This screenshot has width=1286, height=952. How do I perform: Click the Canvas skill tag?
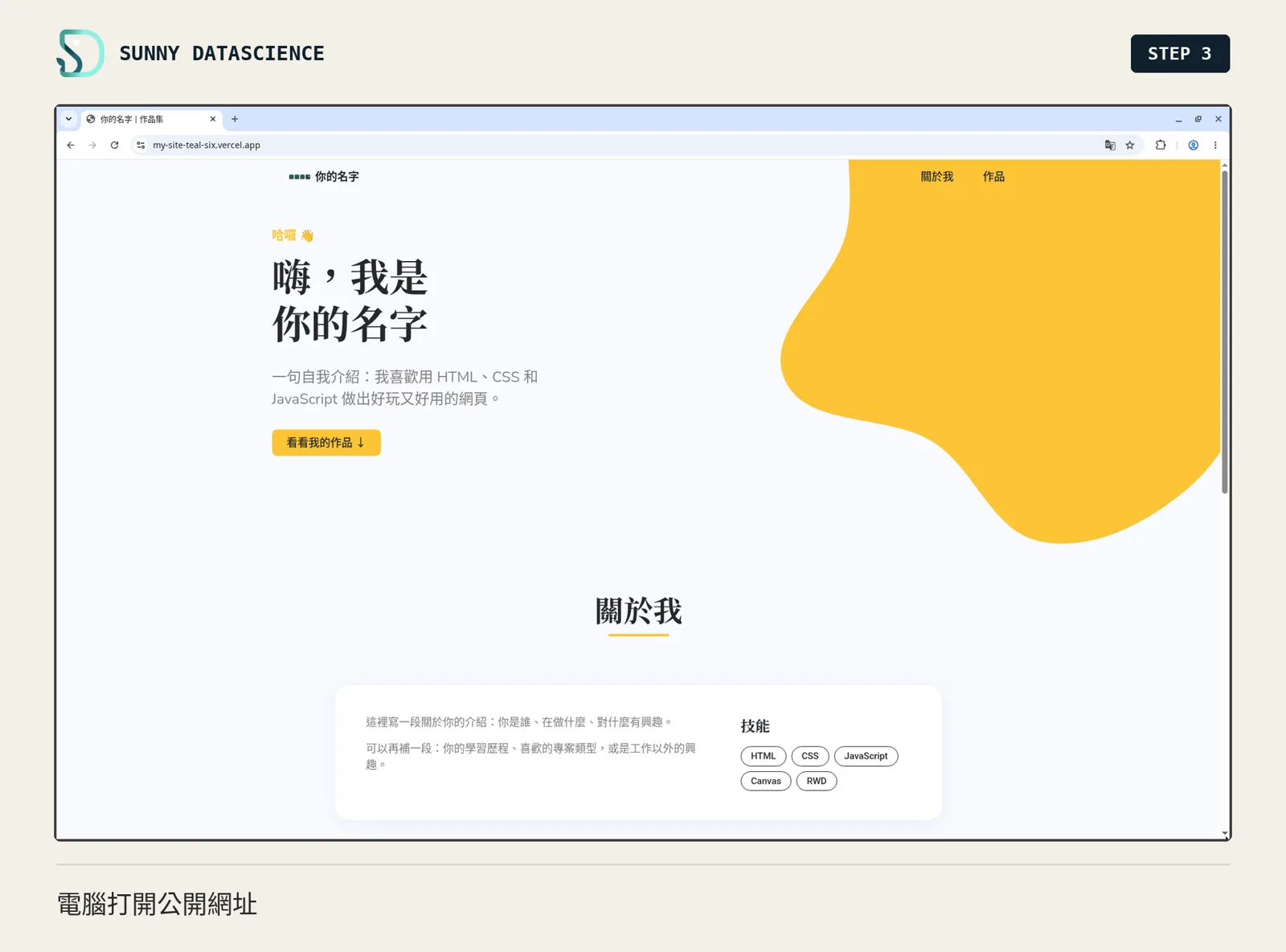click(766, 781)
